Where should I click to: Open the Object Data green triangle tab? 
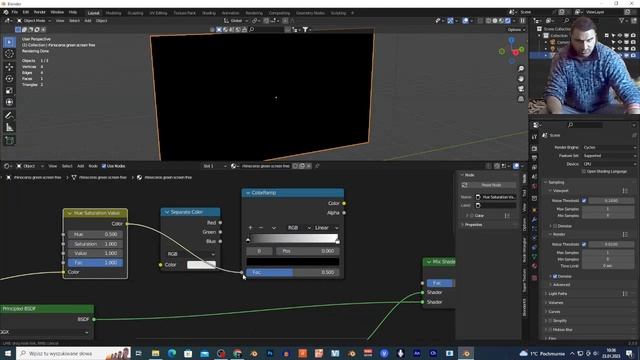tap(534, 256)
